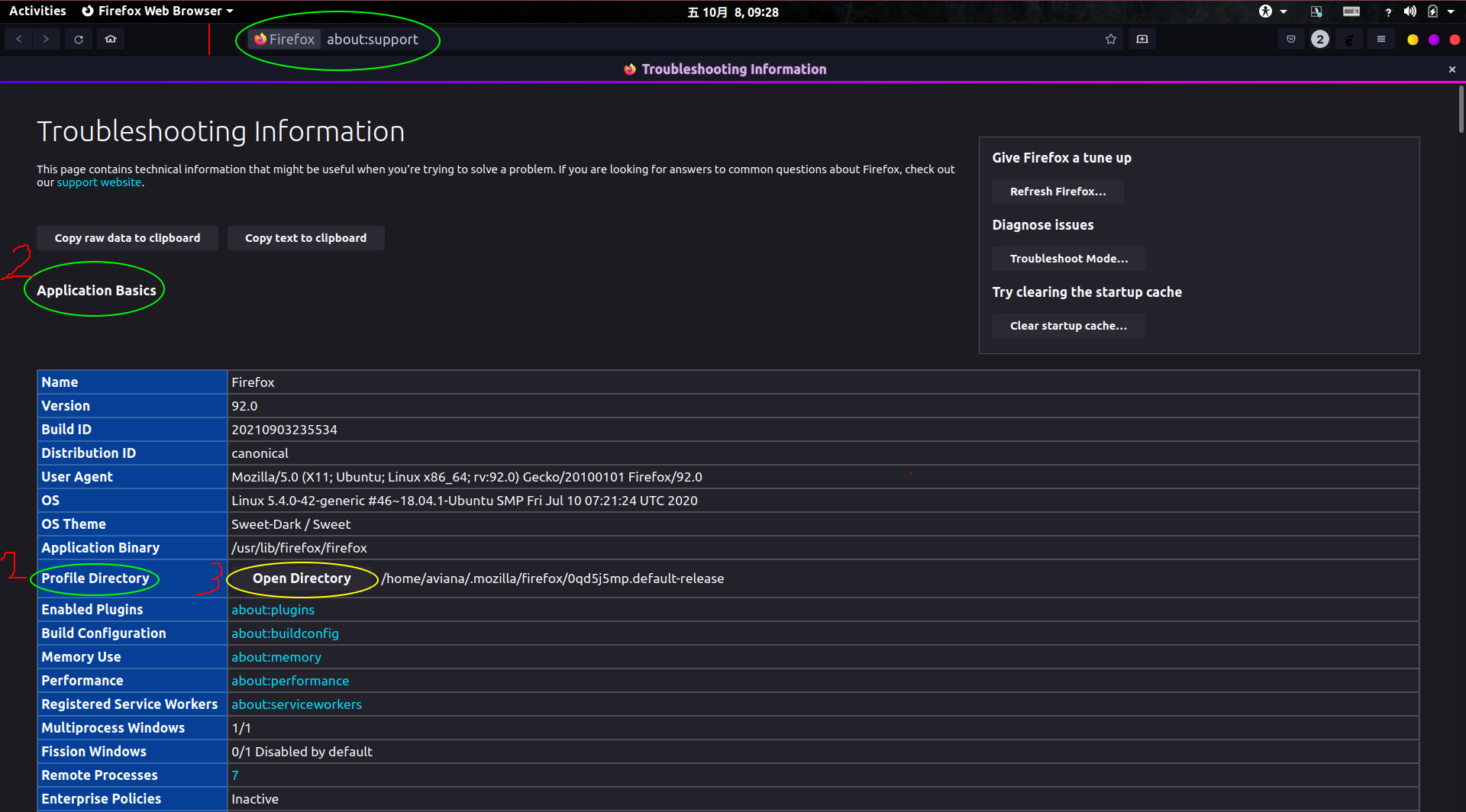Viewport: 1466px width, 812px height.
Task: Open the support website link
Action: click(x=99, y=182)
